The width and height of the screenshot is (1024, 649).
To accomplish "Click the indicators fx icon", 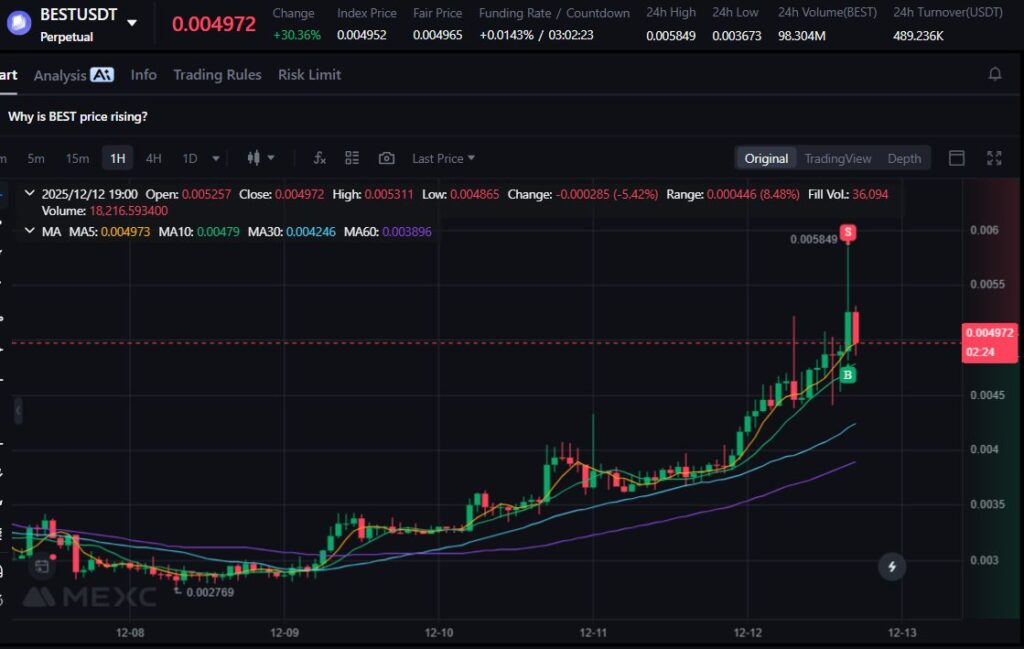I will 319,158.
